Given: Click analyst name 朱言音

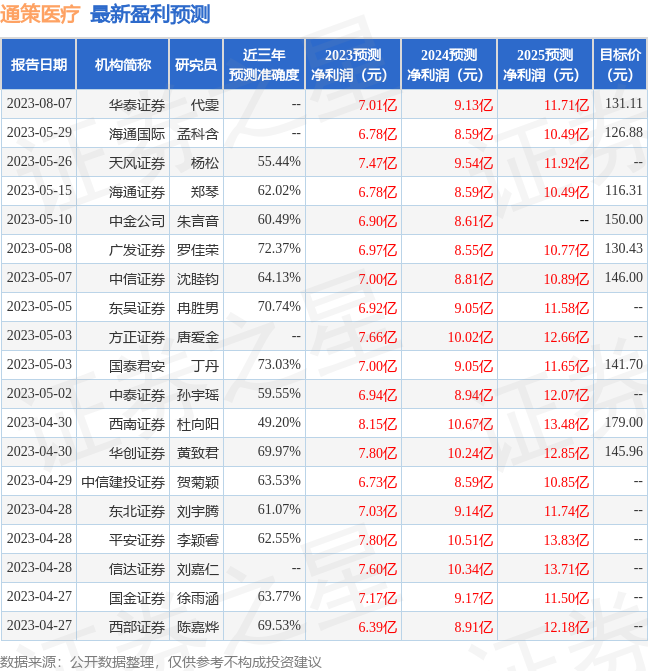Looking at the screenshot, I should point(198,221).
